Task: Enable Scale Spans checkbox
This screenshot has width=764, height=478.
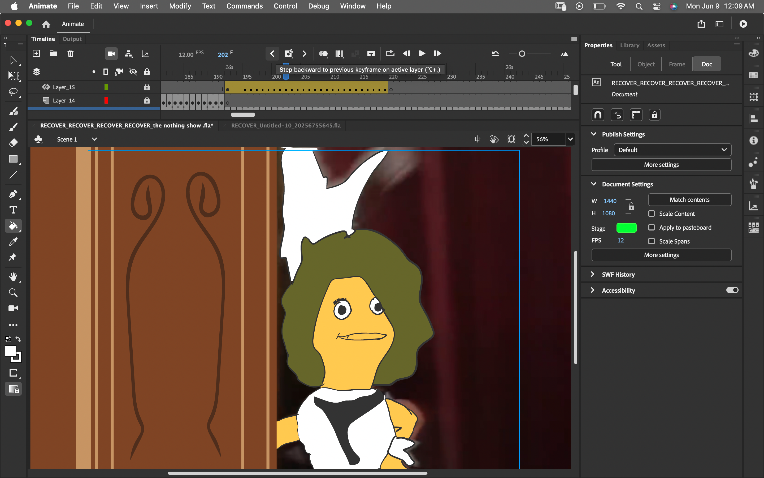Action: point(651,241)
